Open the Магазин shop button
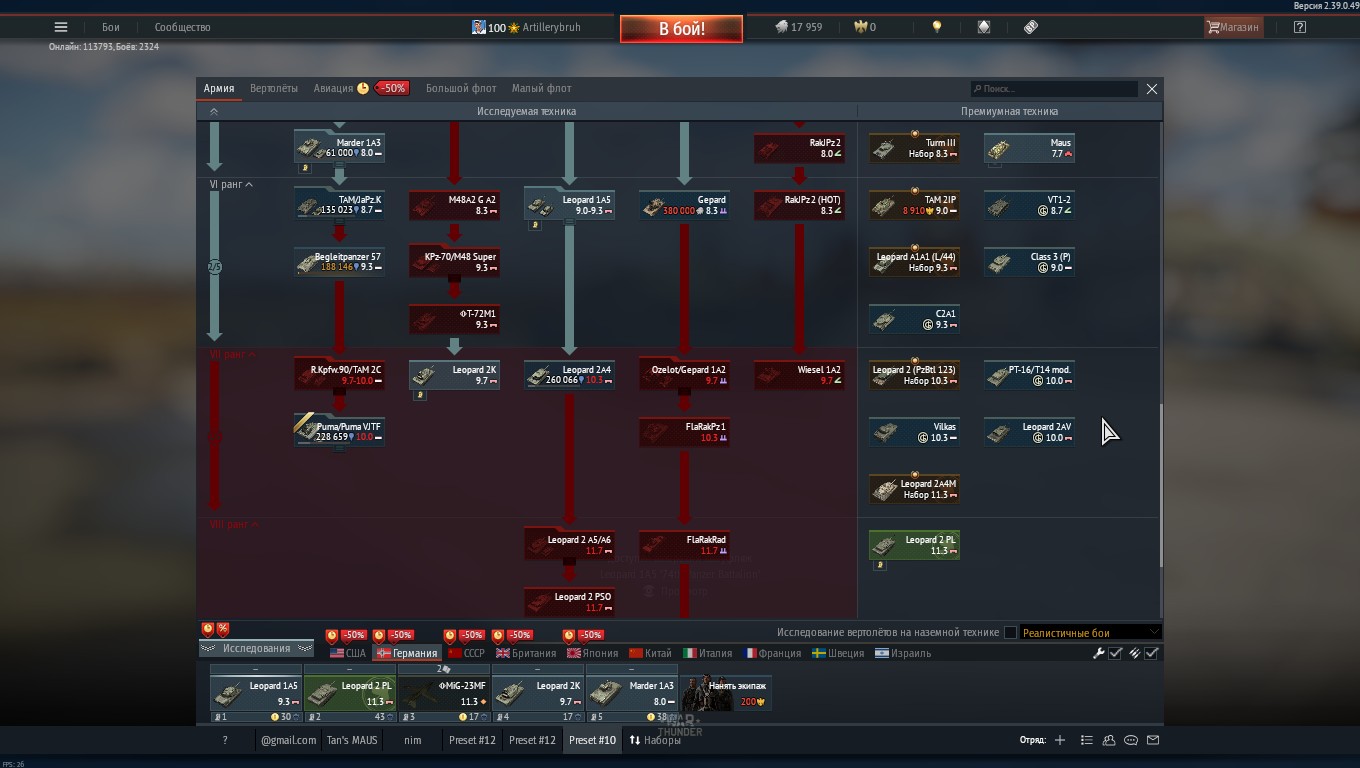The height and width of the screenshot is (768, 1360). [x=1233, y=27]
